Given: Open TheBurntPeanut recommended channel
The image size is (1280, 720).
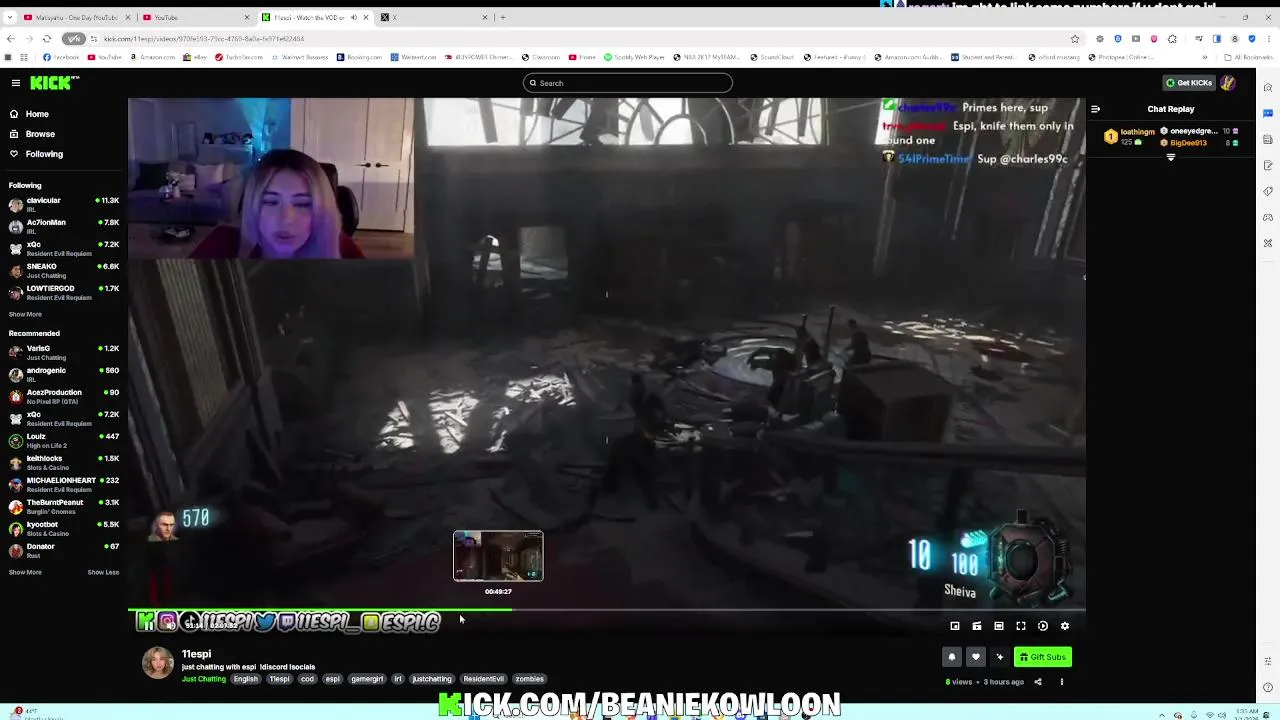Looking at the screenshot, I should coord(64,507).
